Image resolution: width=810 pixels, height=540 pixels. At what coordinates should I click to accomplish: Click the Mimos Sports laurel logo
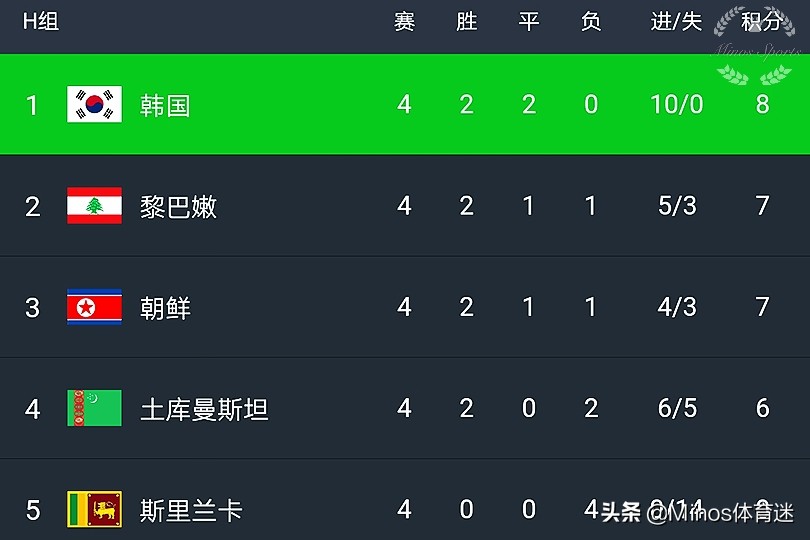(757, 47)
